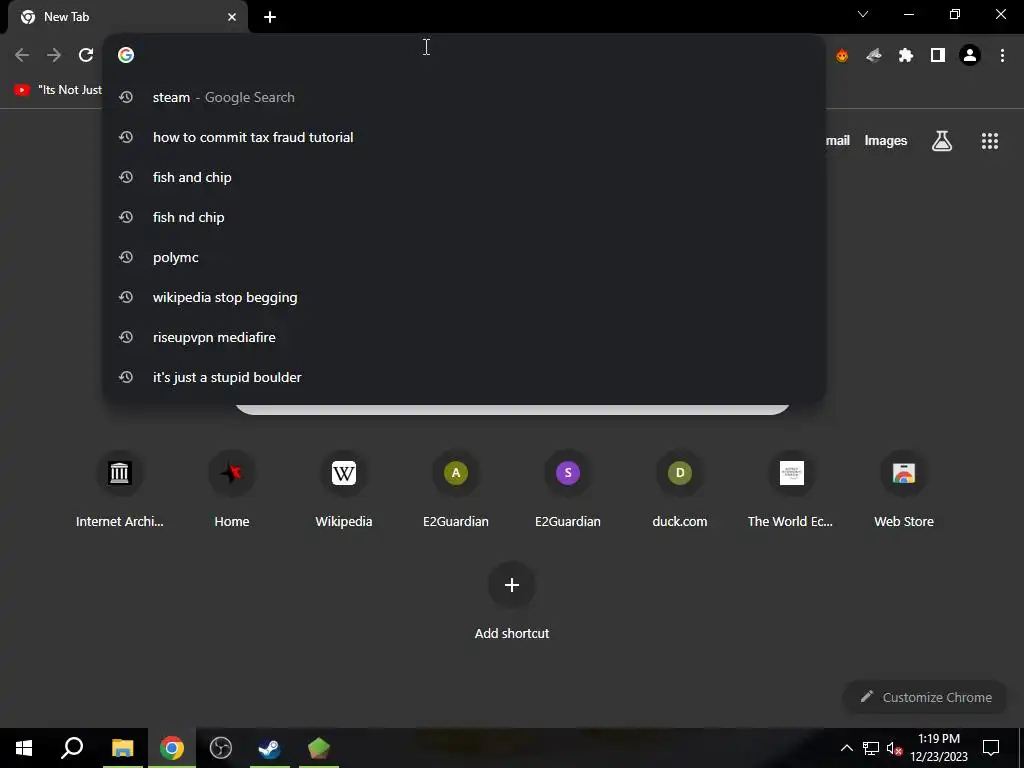Open the PolyMC green block taskbar icon
Image resolution: width=1024 pixels, height=768 pixels.
pos(319,748)
